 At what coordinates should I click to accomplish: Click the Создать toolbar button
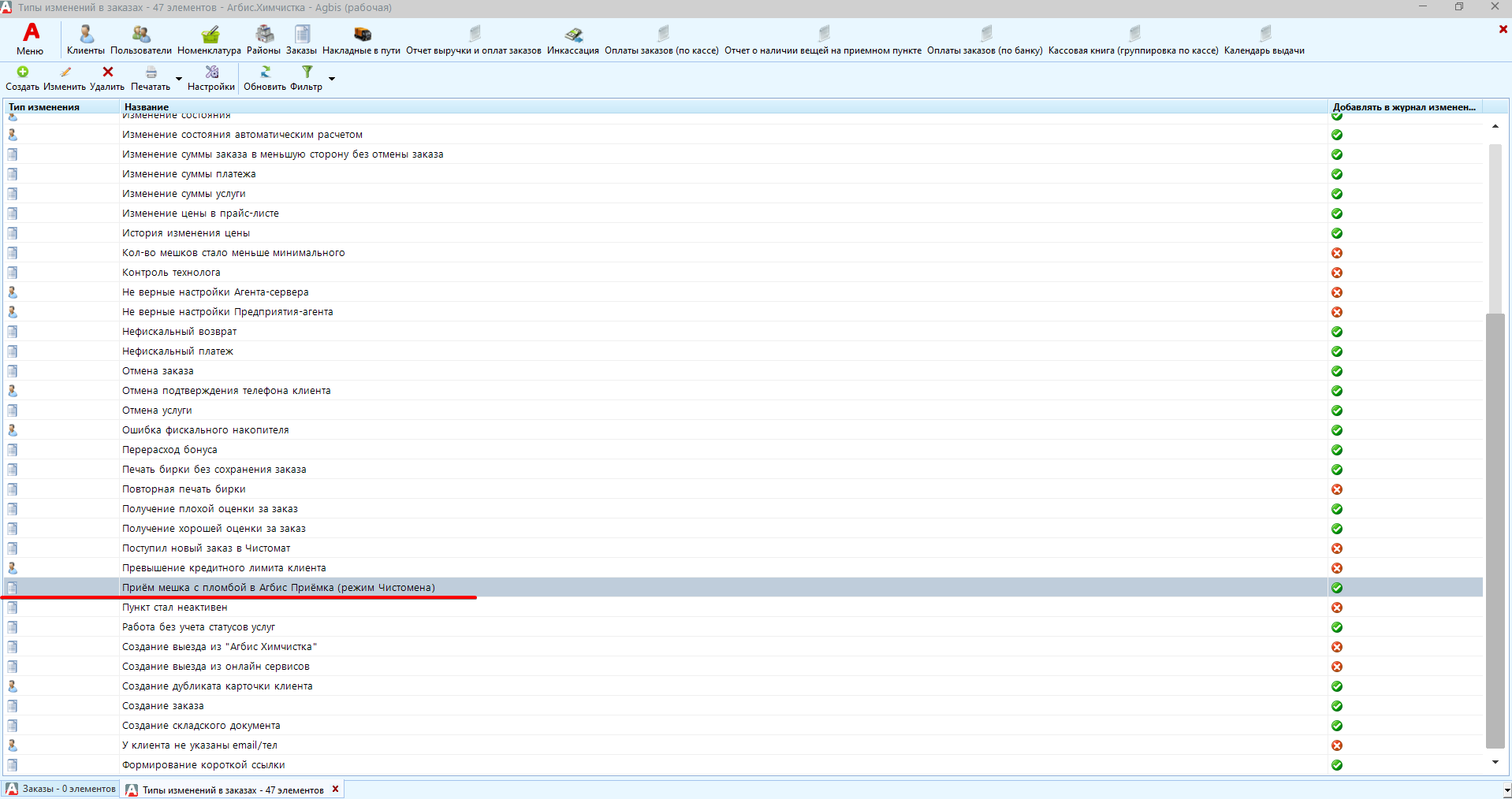(x=22, y=79)
